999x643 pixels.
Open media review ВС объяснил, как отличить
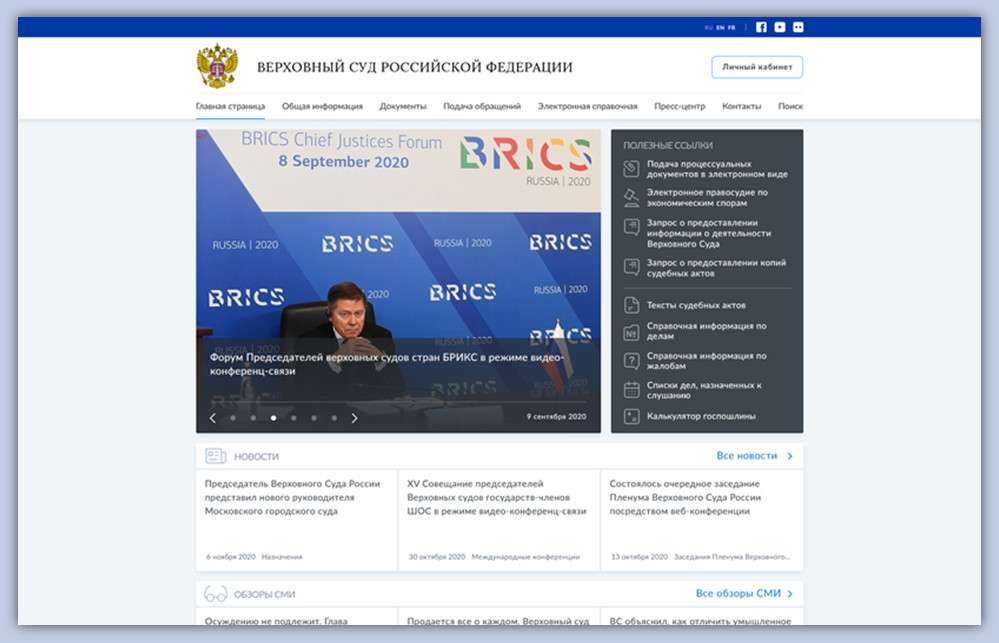(700, 621)
